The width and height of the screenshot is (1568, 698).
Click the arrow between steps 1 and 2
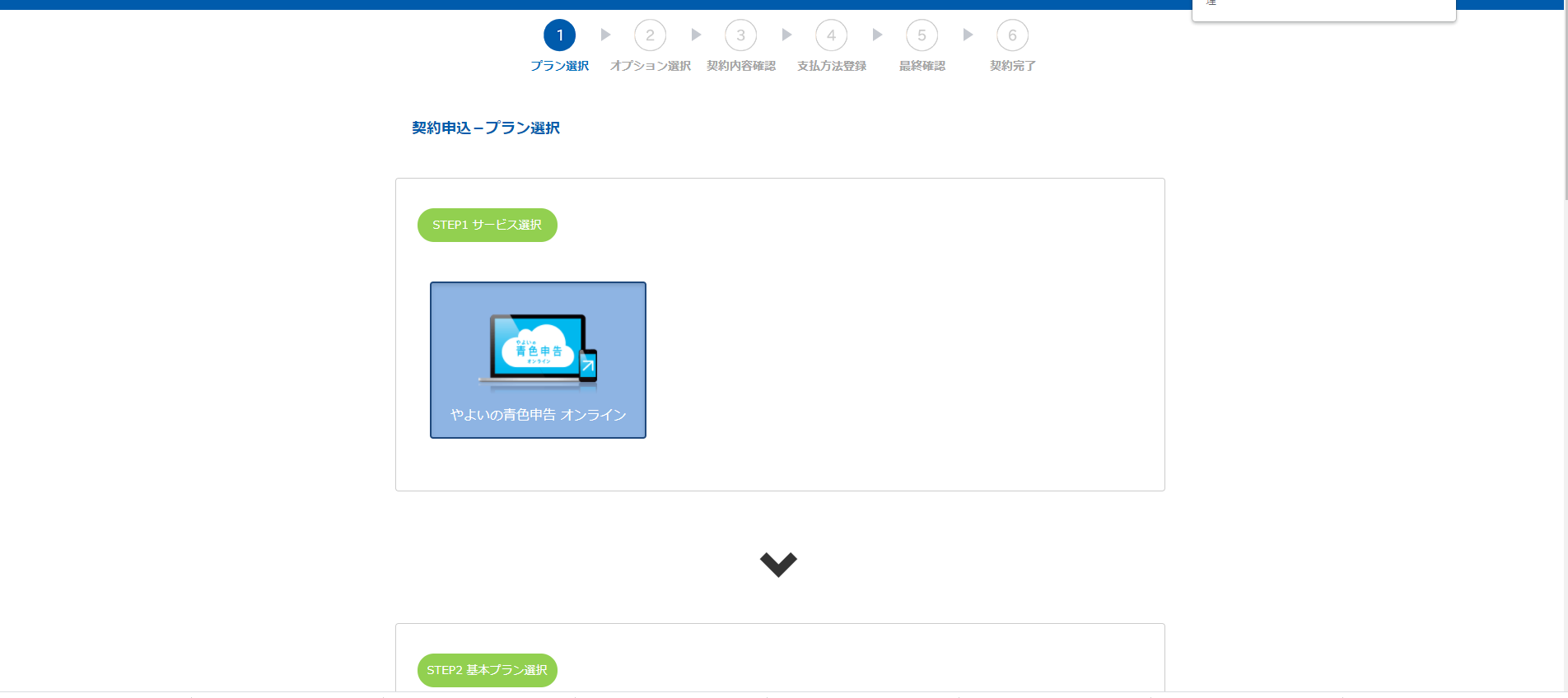(x=605, y=35)
